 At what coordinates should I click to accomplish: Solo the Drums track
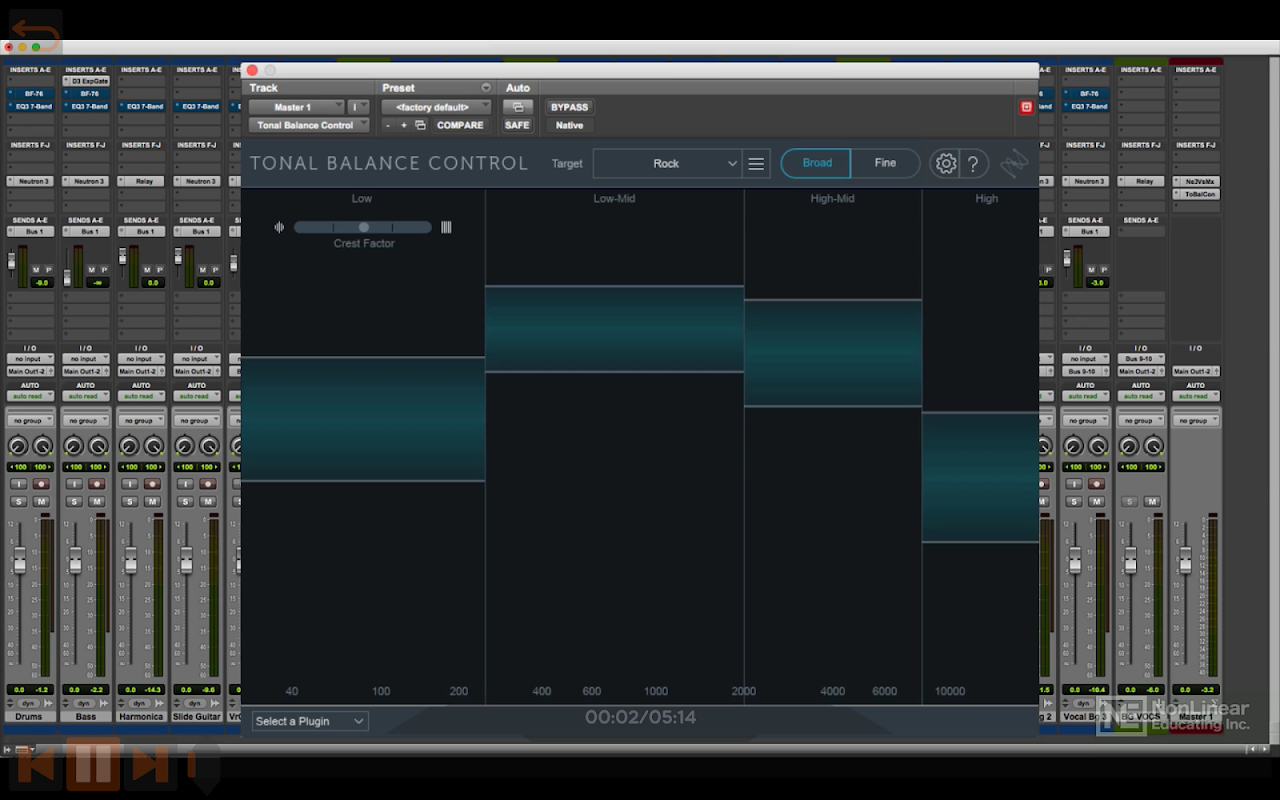18,501
